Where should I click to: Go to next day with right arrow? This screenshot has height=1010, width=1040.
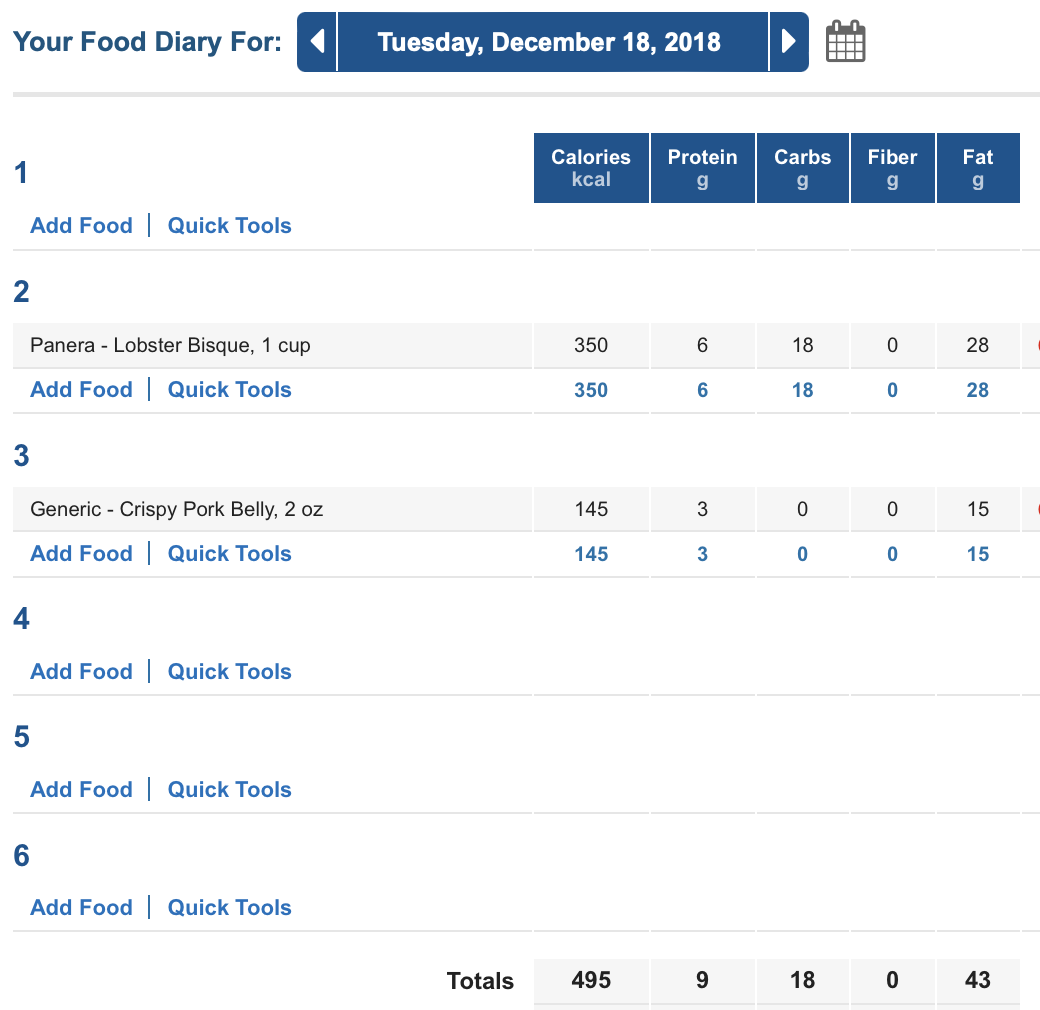tap(789, 42)
